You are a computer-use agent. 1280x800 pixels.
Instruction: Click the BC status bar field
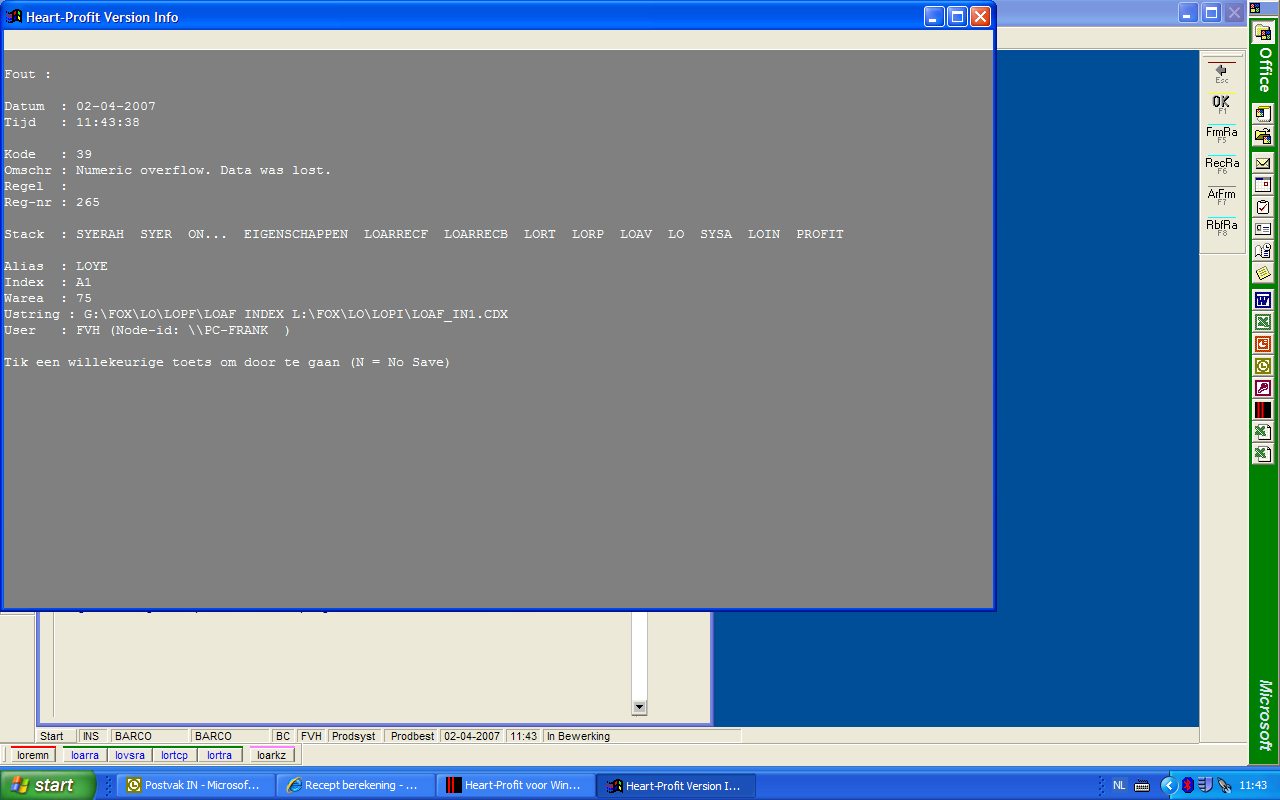(283, 736)
